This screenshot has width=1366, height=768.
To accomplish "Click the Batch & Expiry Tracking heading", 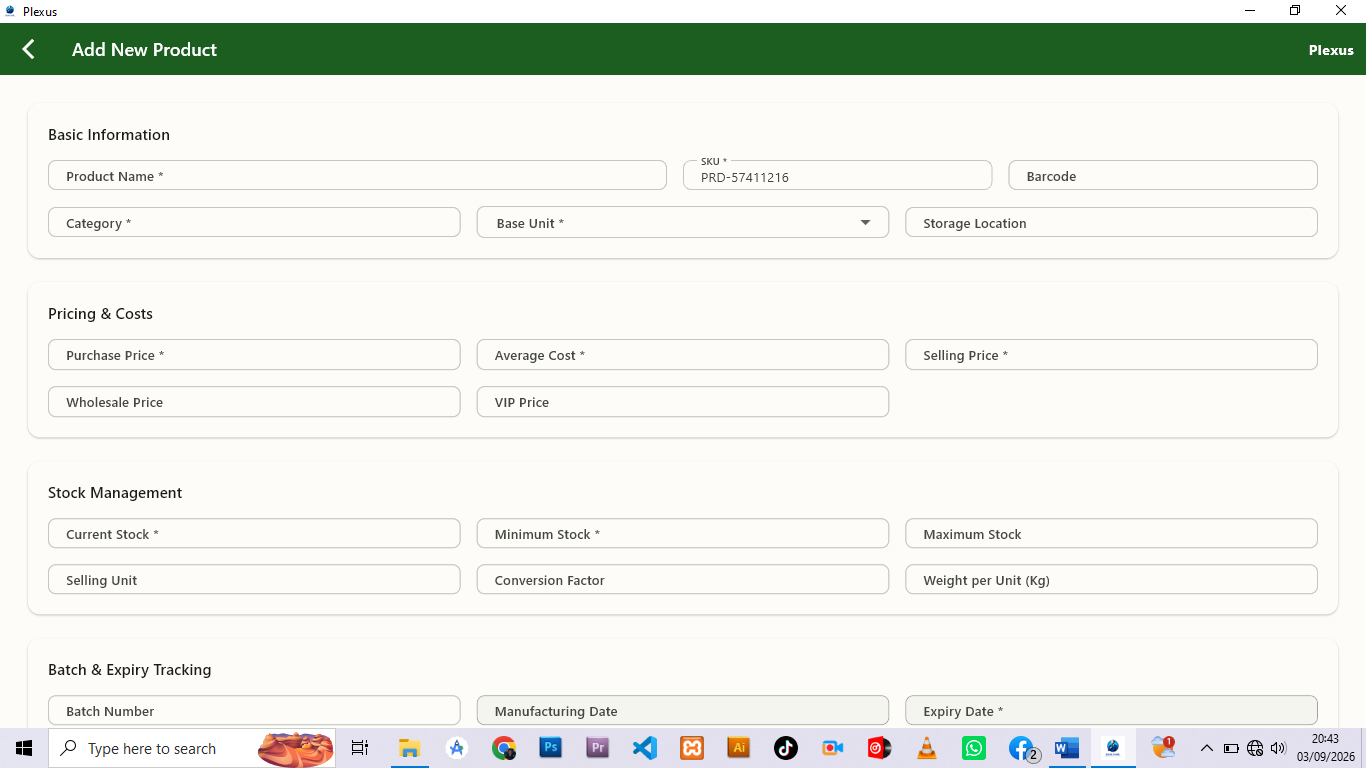I will pos(130,669).
